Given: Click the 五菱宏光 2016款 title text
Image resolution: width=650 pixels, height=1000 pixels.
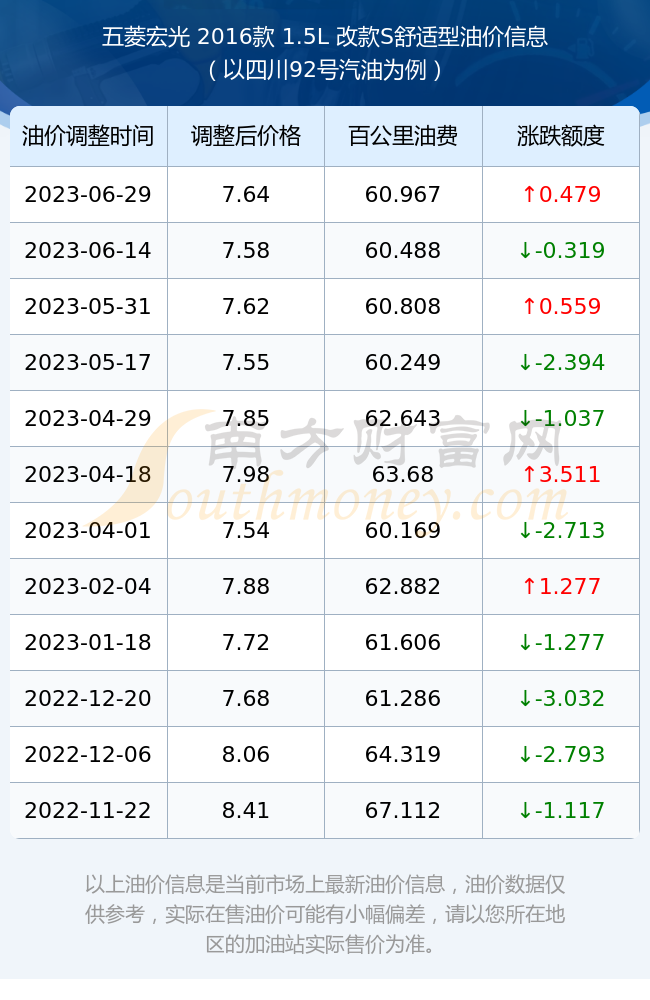Looking at the screenshot, I should click(189, 37).
